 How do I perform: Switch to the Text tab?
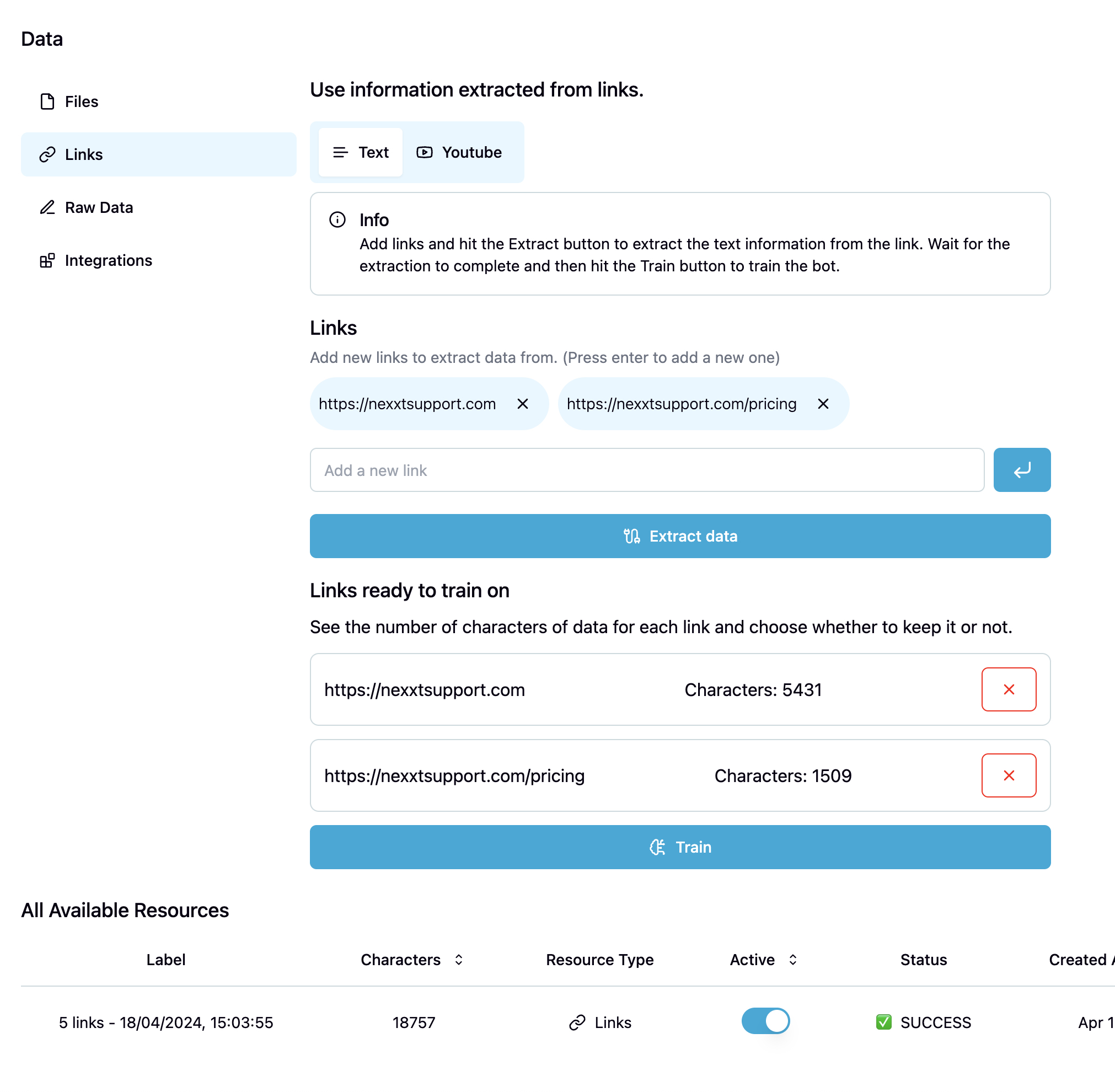click(360, 152)
